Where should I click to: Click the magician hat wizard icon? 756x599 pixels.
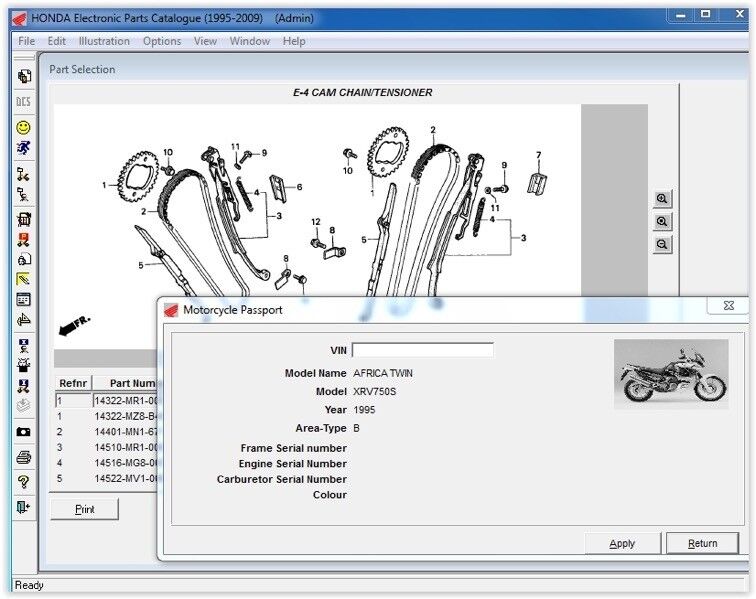(24, 365)
